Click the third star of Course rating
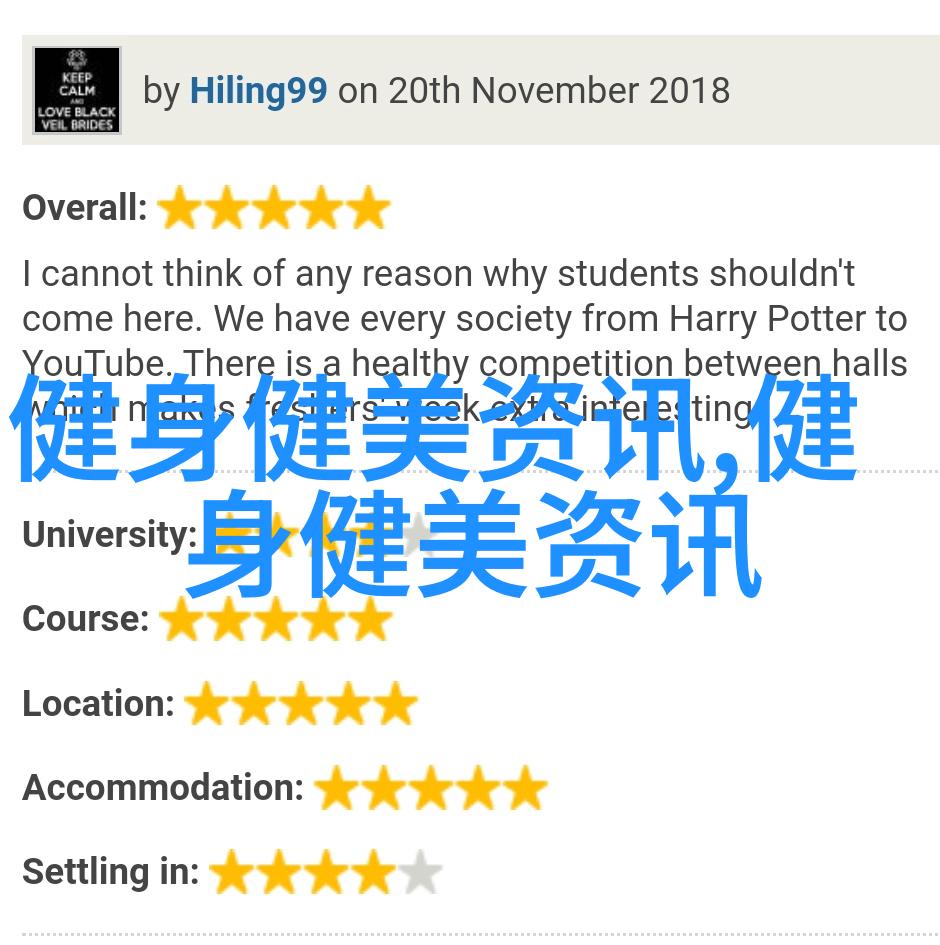Viewport: 940px width, 945px height. coord(276,619)
